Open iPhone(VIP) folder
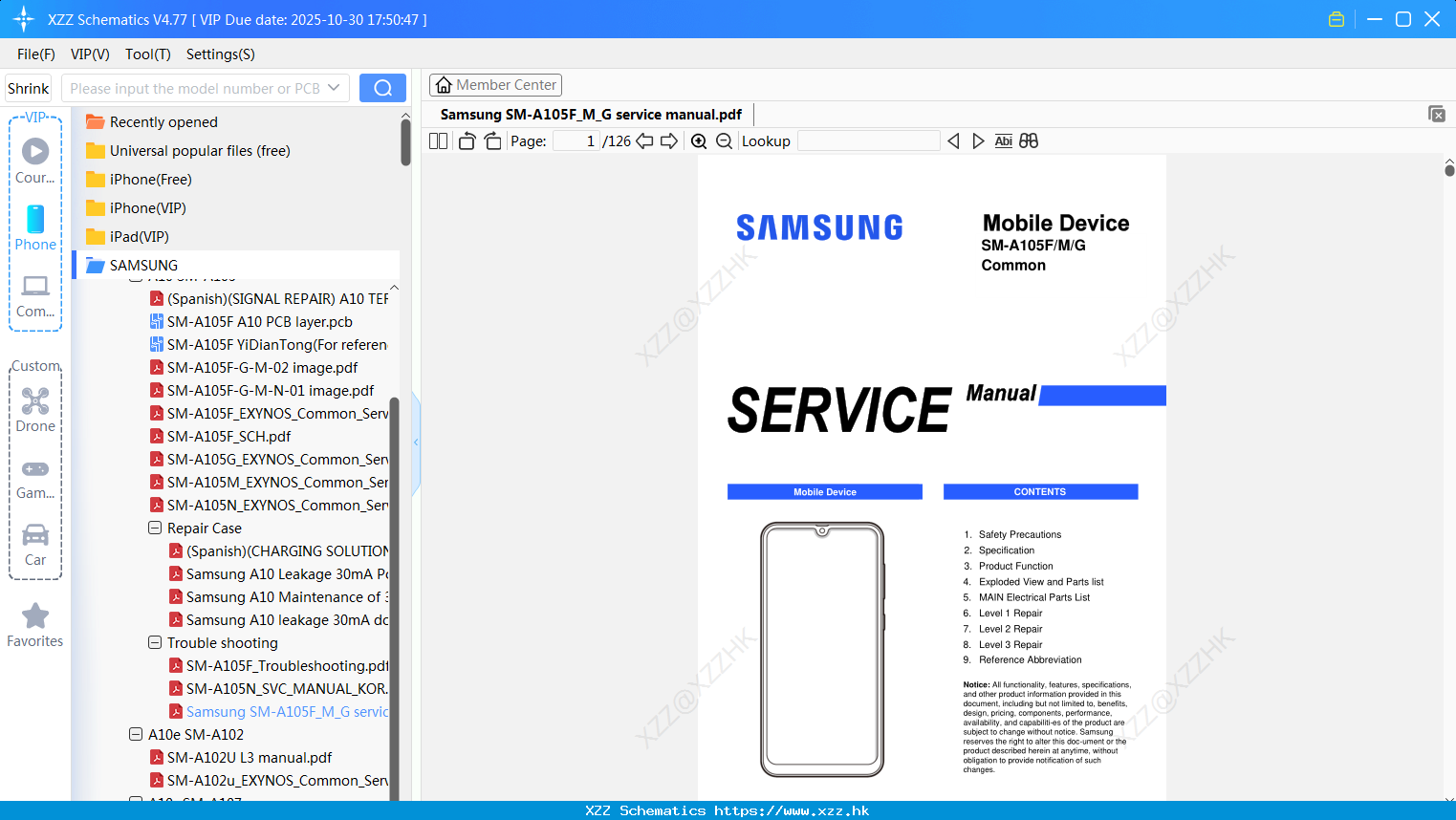1456x820 pixels. tap(148, 207)
